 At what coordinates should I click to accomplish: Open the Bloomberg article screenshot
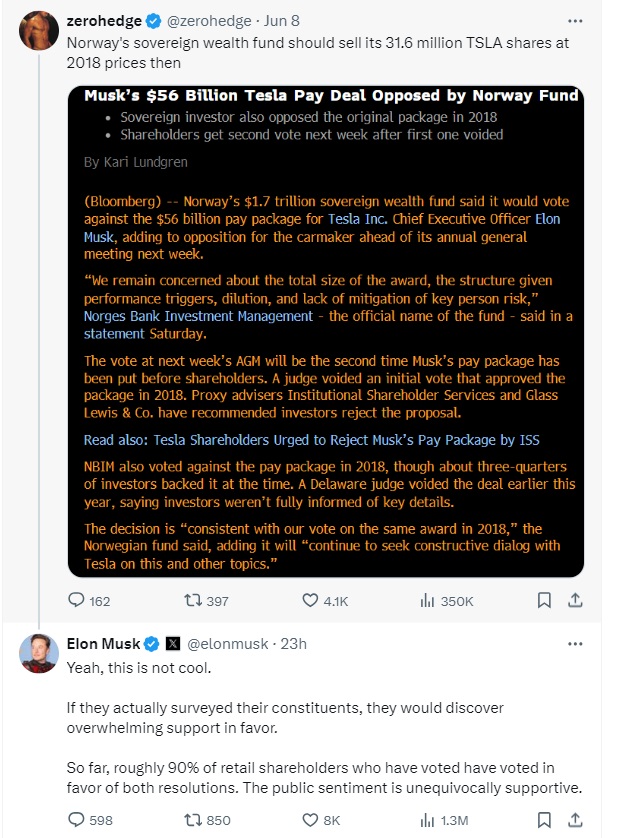point(325,330)
